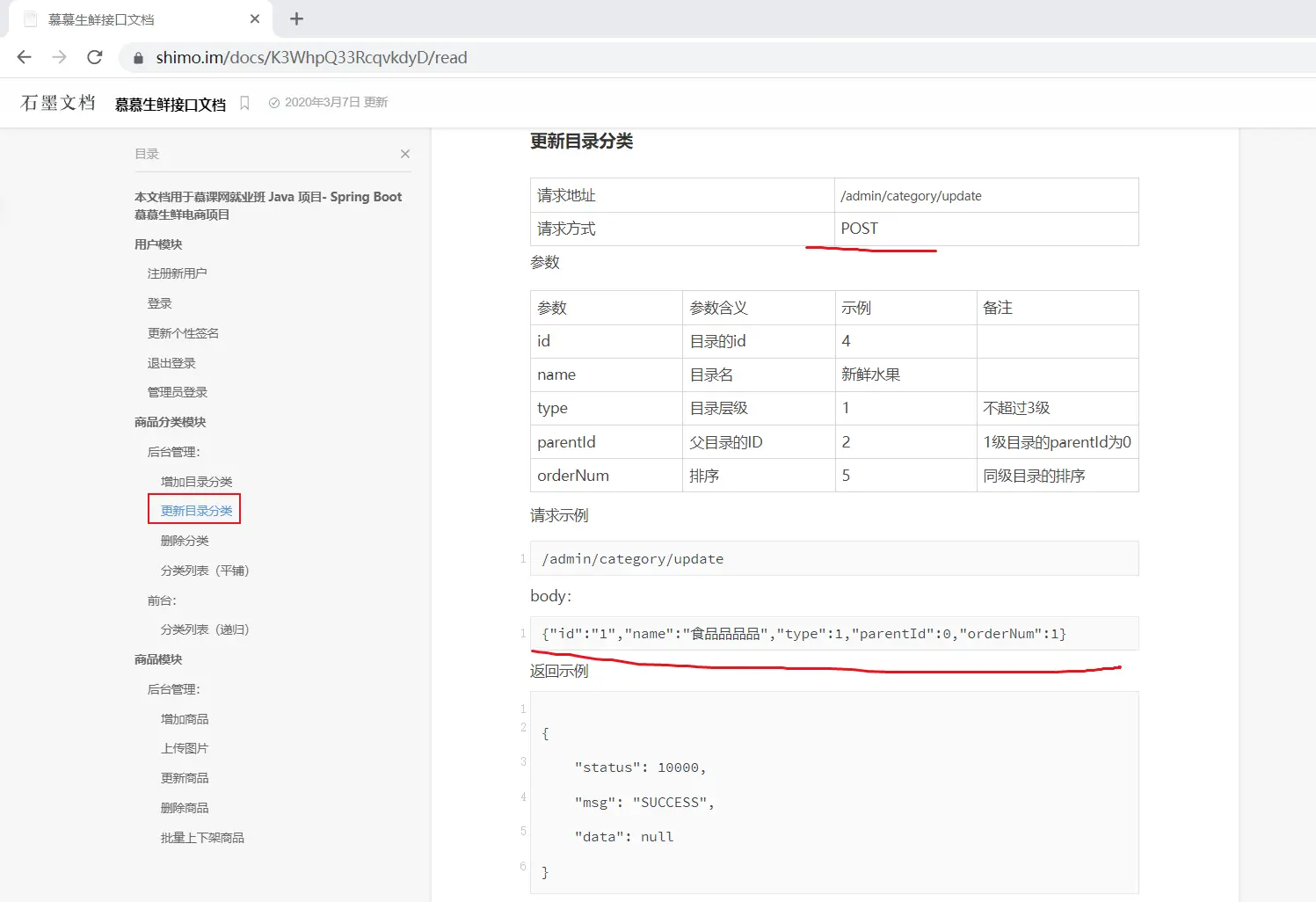Click the bookmark icon beside document title
1316x902 pixels.
tap(245, 103)
